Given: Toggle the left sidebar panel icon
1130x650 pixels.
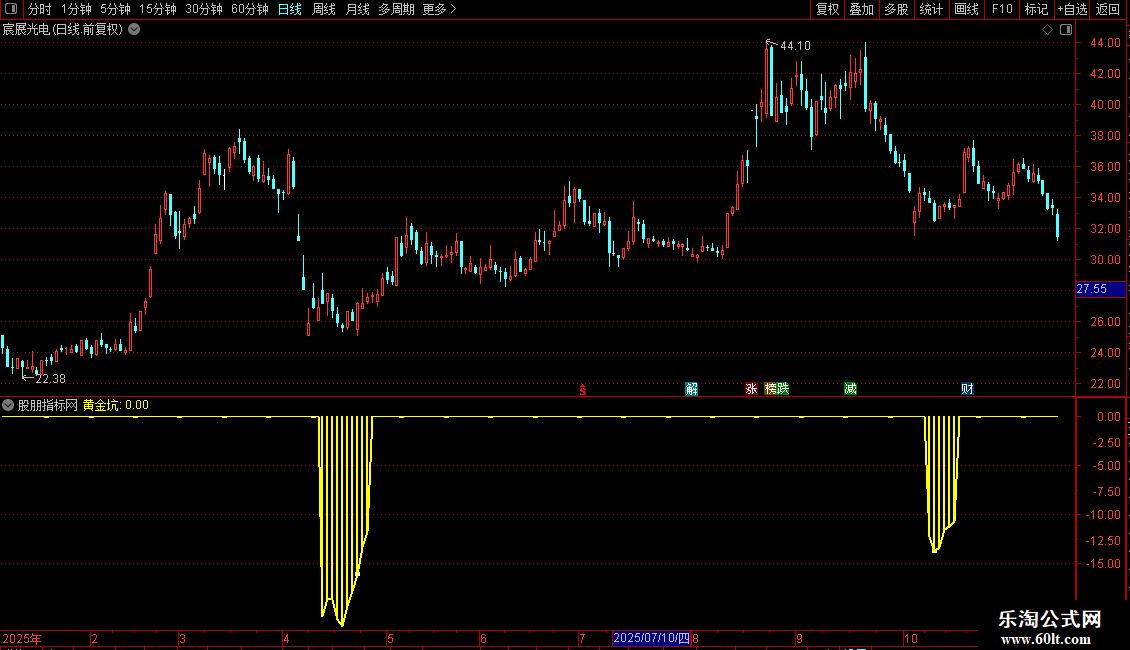Looking at the screenshot, I should 12,9.
